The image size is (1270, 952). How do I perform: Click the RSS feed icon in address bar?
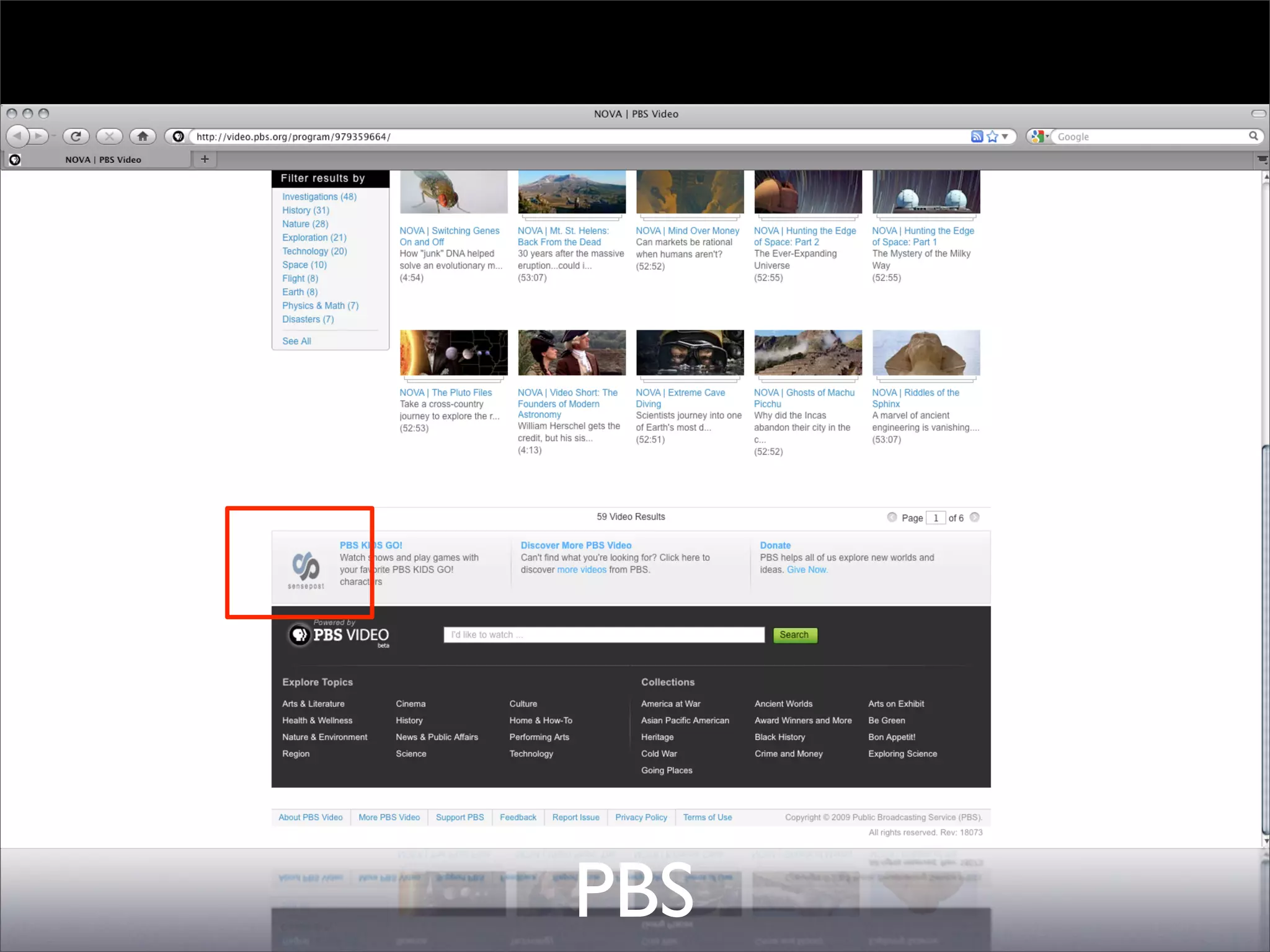[x=977, y=136]
